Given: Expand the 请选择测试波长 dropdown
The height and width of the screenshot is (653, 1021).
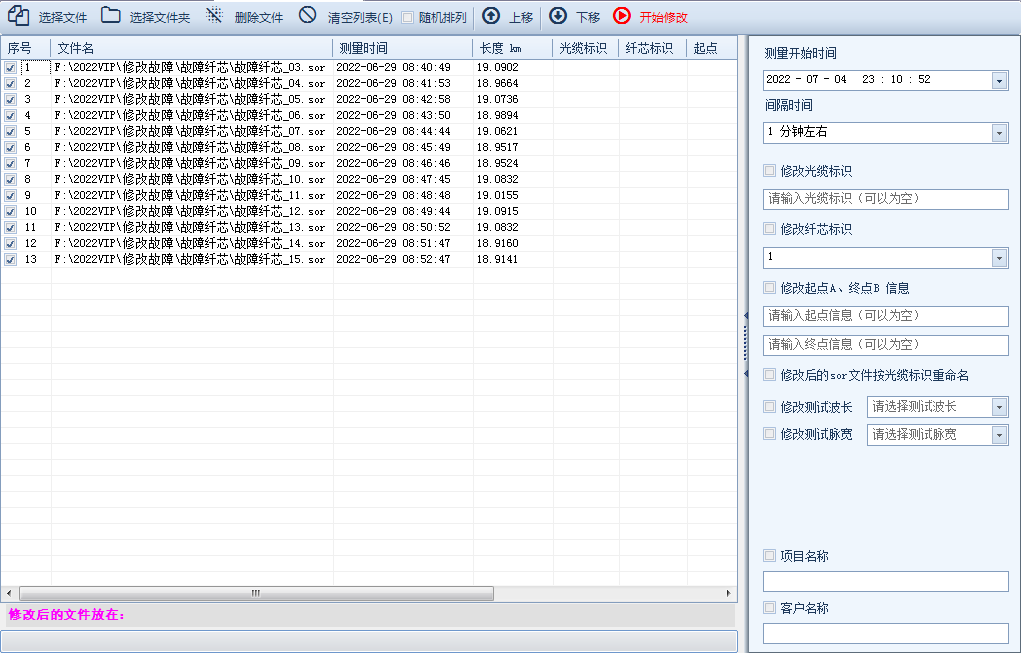Looking at the screenshot, I should point(999,407).
